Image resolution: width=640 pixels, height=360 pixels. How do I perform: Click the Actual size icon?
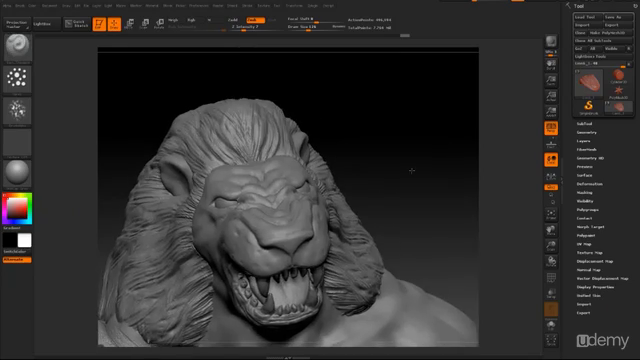tap(551, 96)
